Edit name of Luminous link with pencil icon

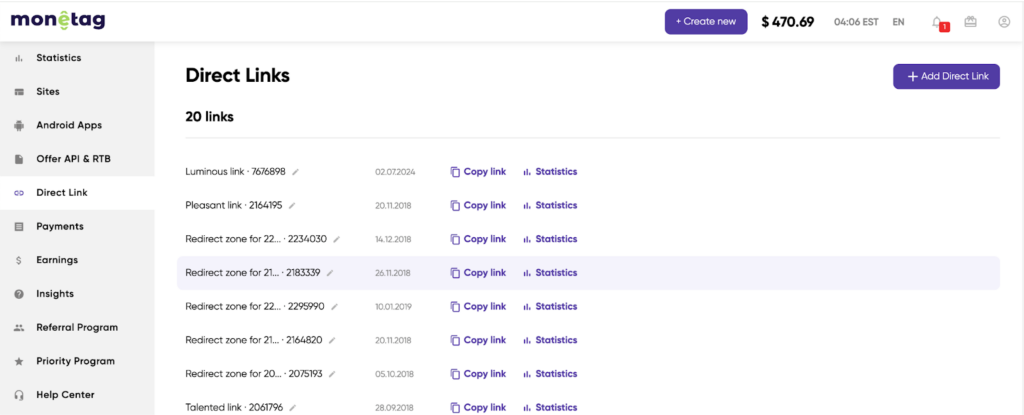click(296, 172)
